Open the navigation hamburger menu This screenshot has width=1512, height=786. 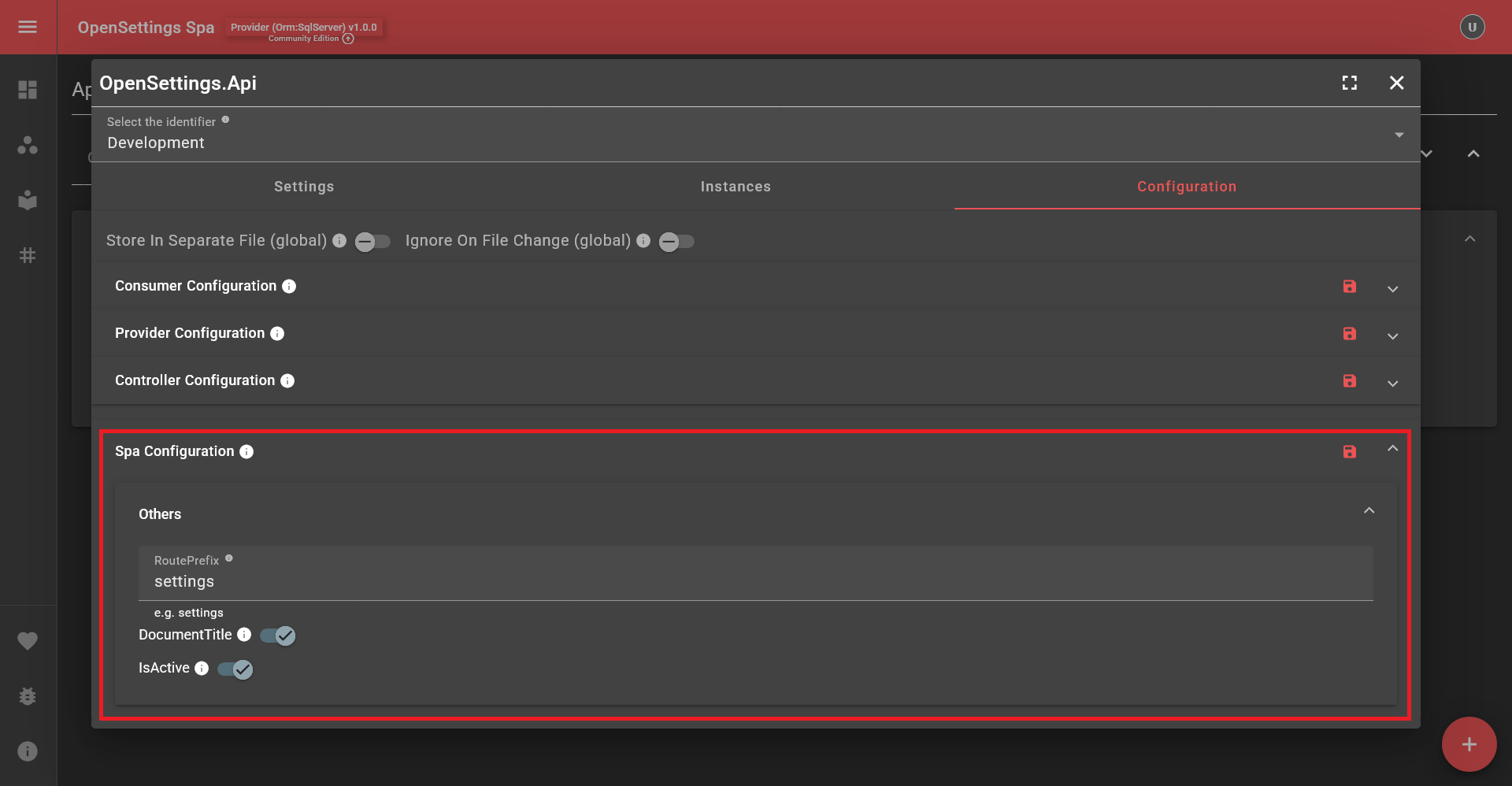28,27
